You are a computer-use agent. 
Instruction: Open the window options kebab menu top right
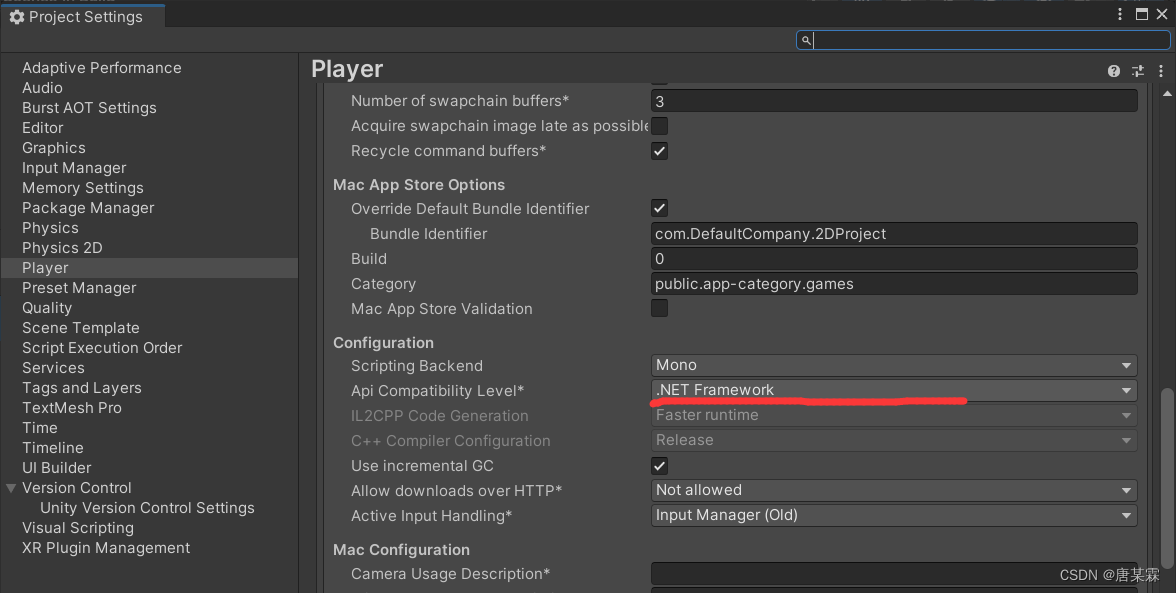pyautogui.click(x=1119, y=14)
